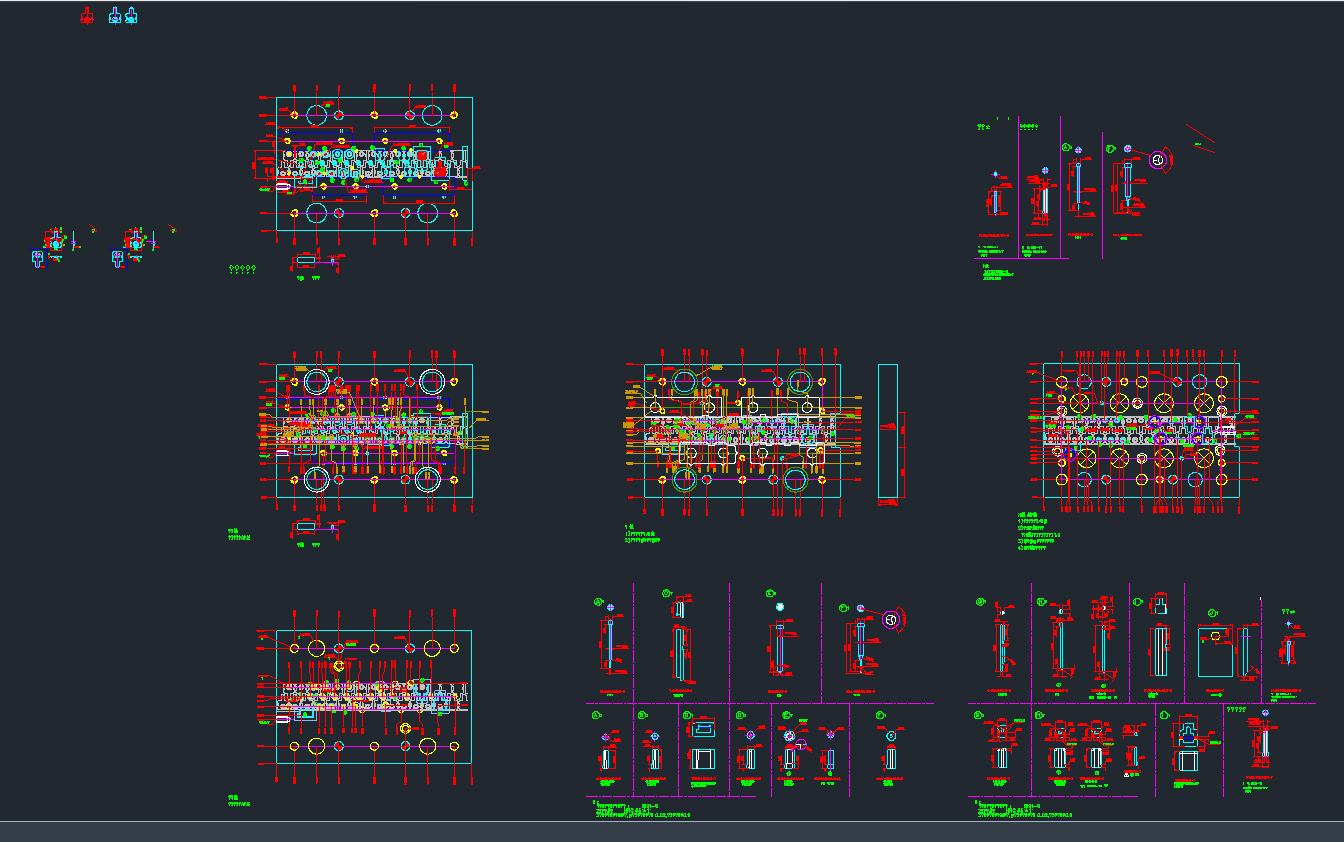Select the first small assembly at far left
Viewport: 1344px width, 842px height.
click(54, 243)
